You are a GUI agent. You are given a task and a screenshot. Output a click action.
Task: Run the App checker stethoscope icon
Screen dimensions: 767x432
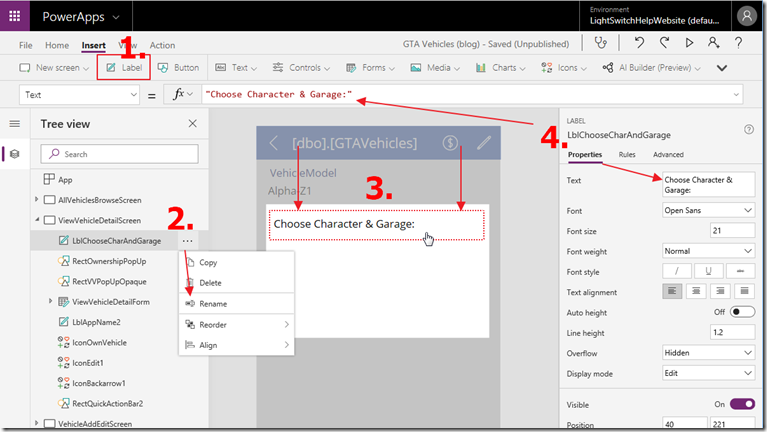[x=601, y=43]
